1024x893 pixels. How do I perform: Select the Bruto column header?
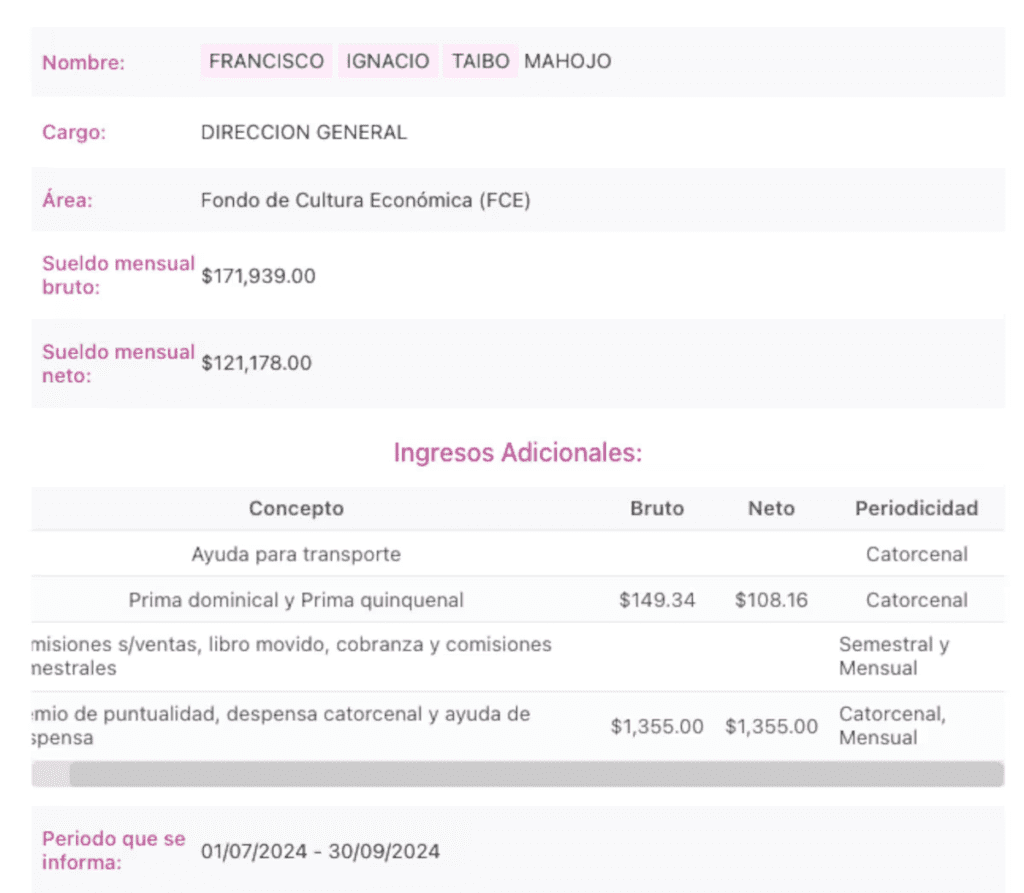coord(657,508)
